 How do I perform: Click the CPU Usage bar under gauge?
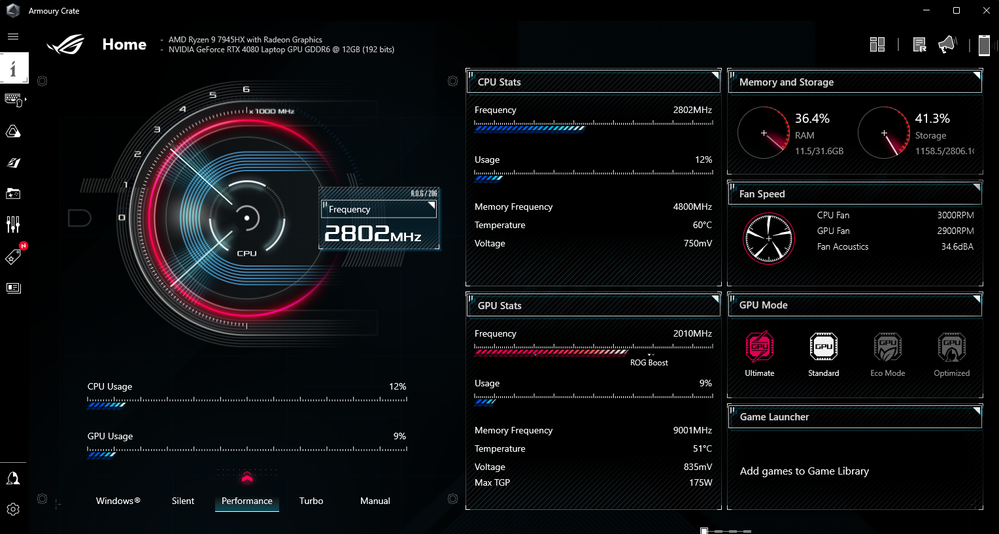(247, 403)
